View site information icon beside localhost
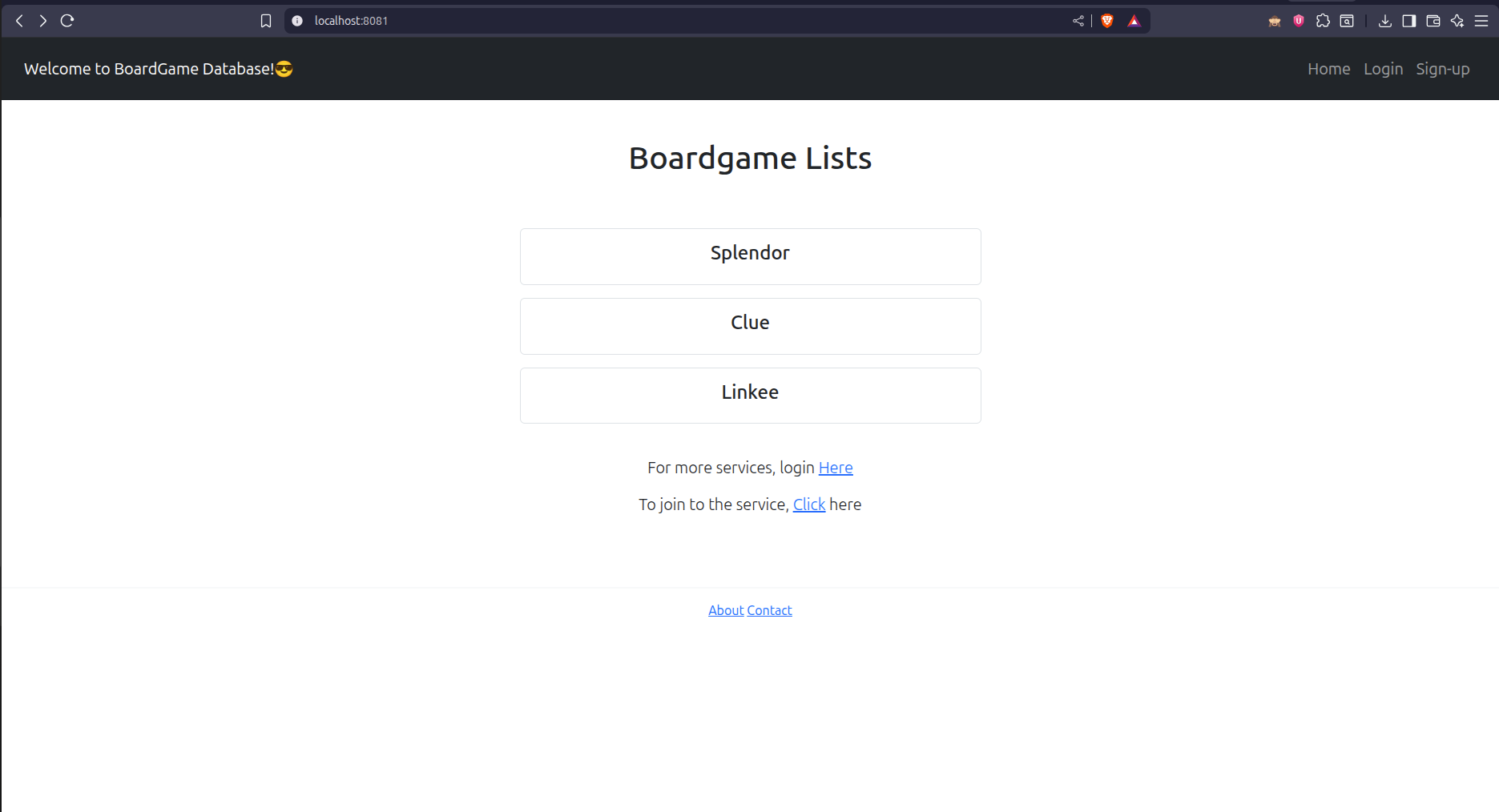Image resolution: width=1499 pixels, height=812 pixels. 297,21
